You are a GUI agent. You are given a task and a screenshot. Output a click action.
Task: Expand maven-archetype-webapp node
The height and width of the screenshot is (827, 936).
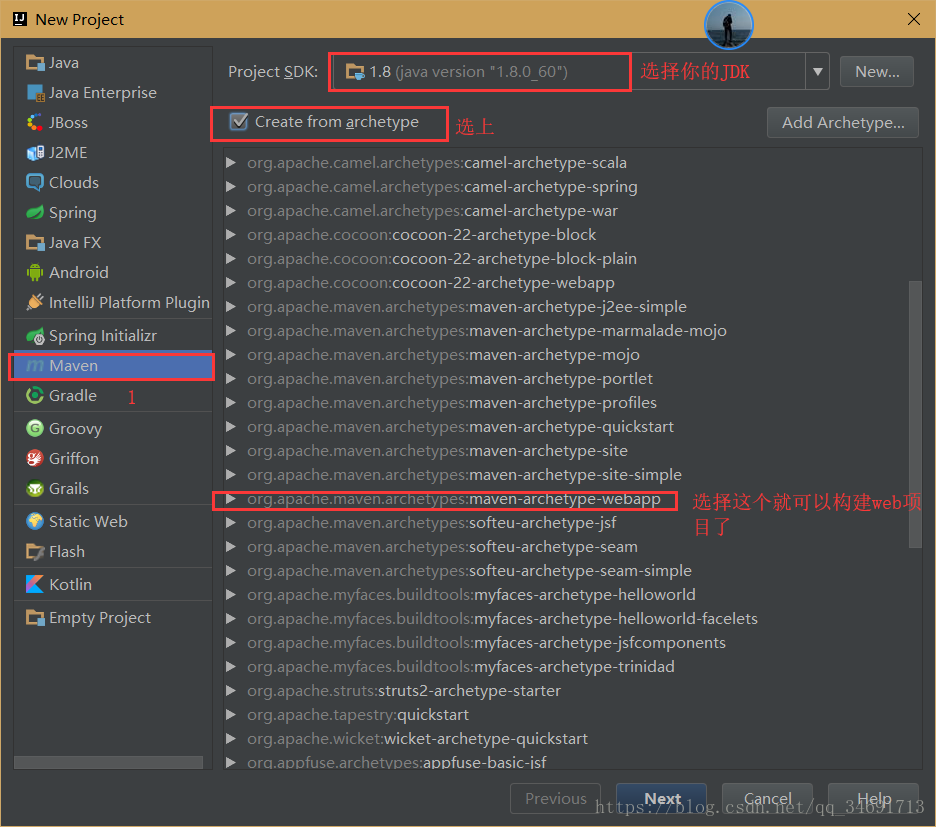pos(231,499)
